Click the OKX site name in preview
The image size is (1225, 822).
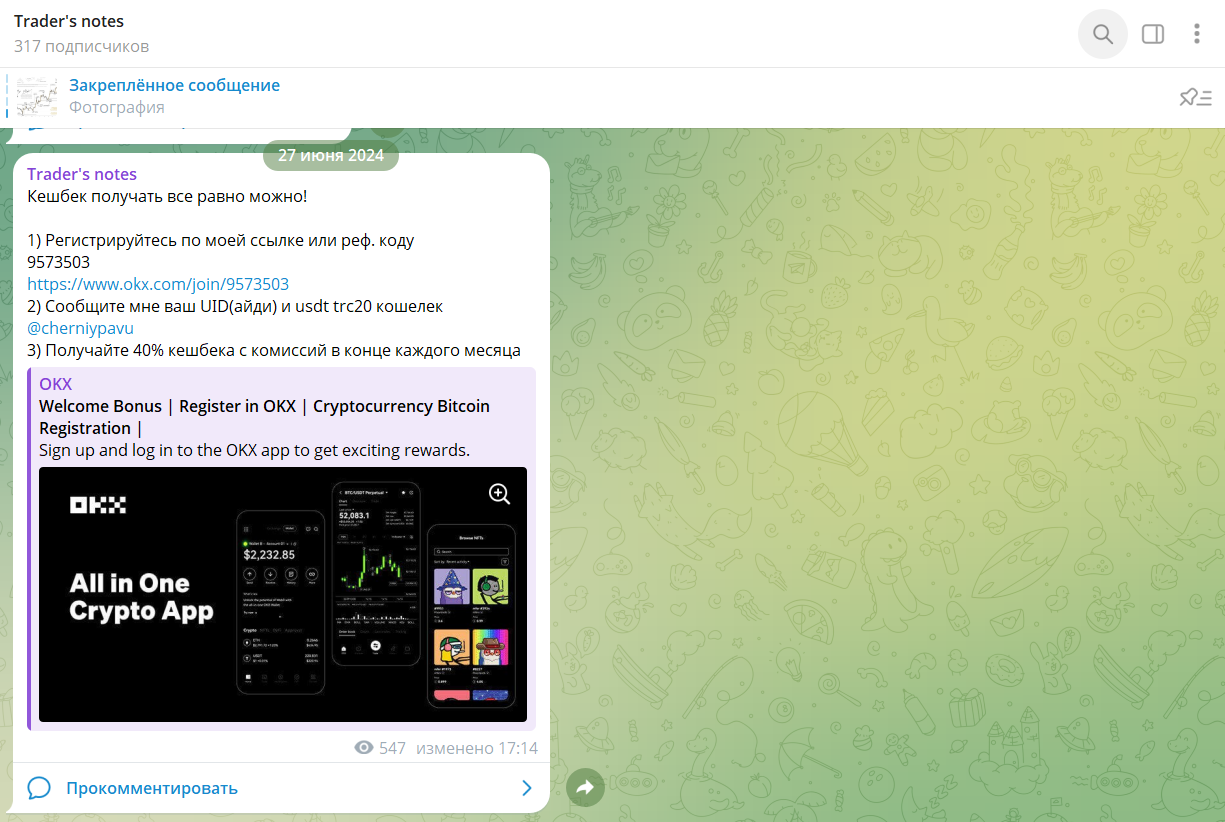coord(56,384)
